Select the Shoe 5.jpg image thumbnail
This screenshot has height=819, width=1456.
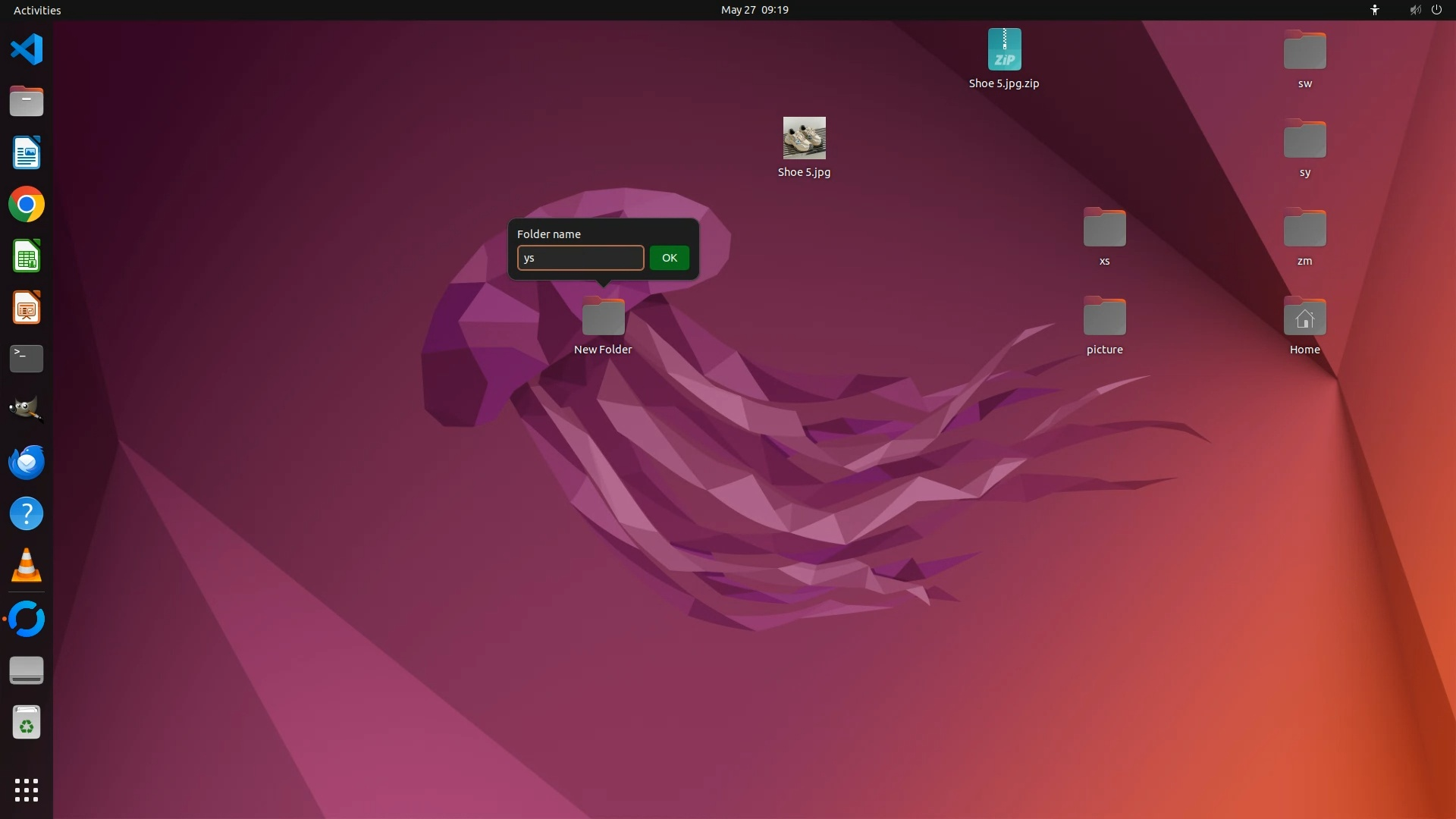pos(804,138)
